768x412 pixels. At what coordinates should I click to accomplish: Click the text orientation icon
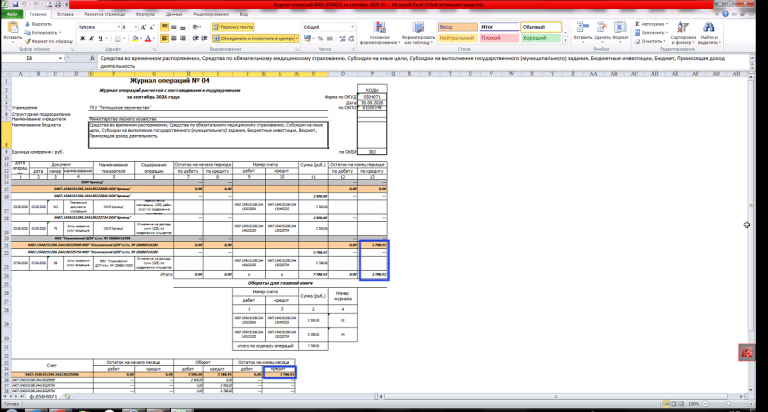point(196,27)
